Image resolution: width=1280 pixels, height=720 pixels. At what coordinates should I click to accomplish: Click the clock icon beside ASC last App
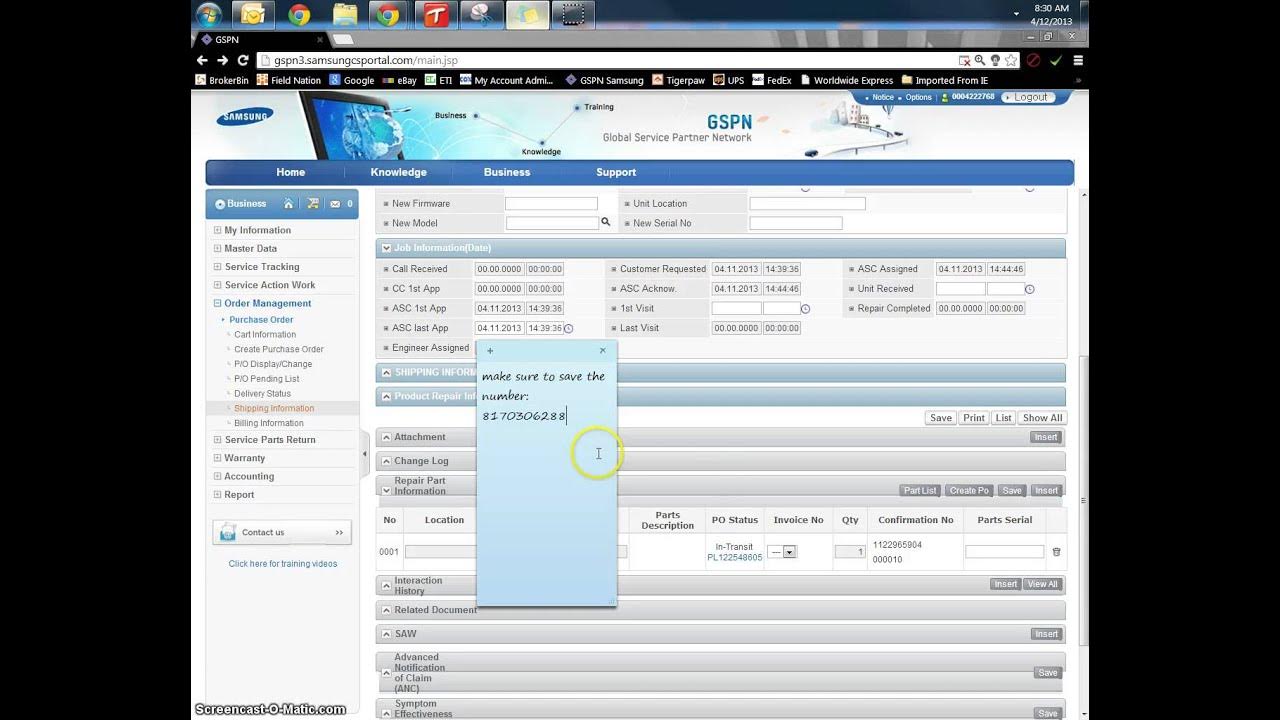tap(569, 328)
